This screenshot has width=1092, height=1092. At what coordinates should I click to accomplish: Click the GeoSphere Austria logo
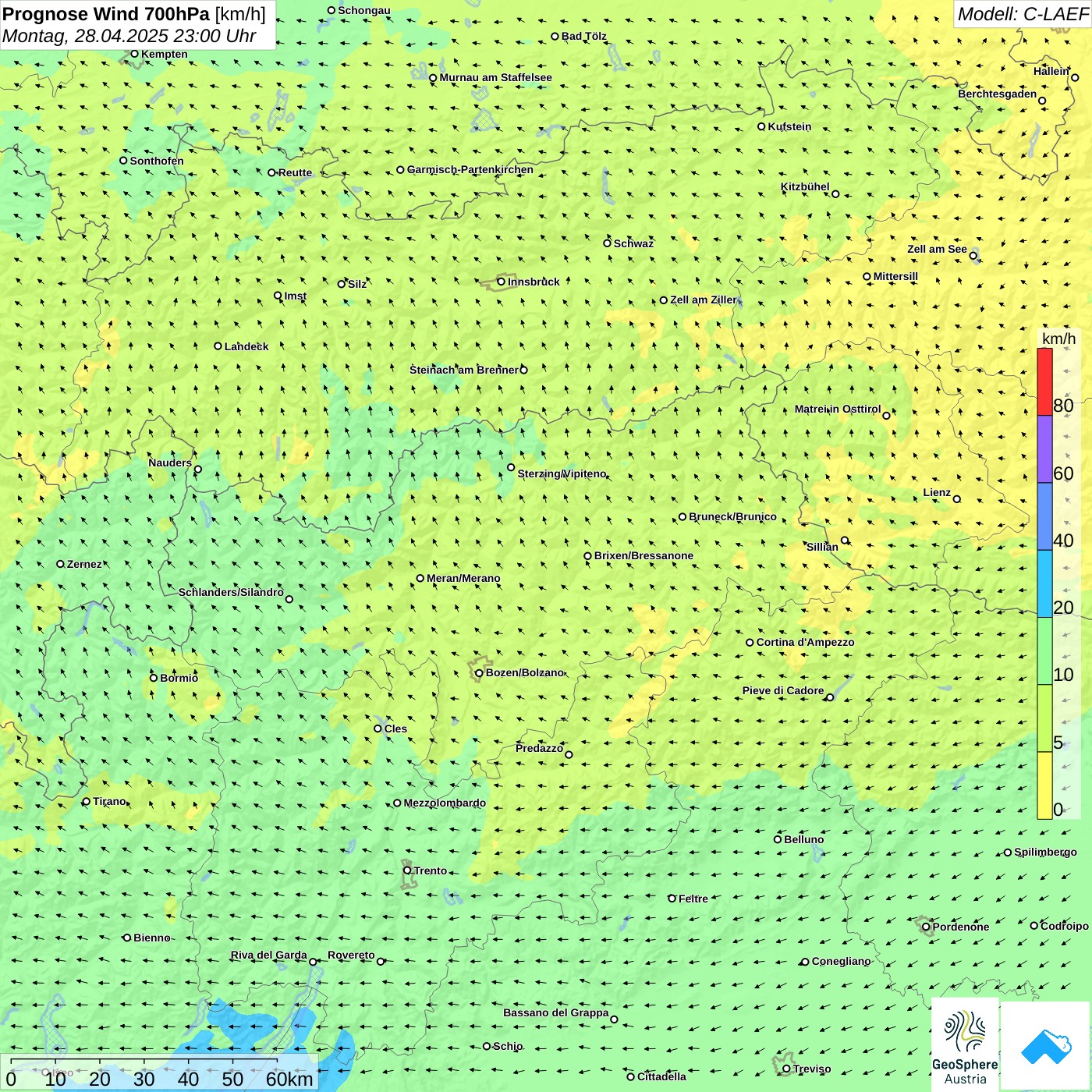[965, 1046]
